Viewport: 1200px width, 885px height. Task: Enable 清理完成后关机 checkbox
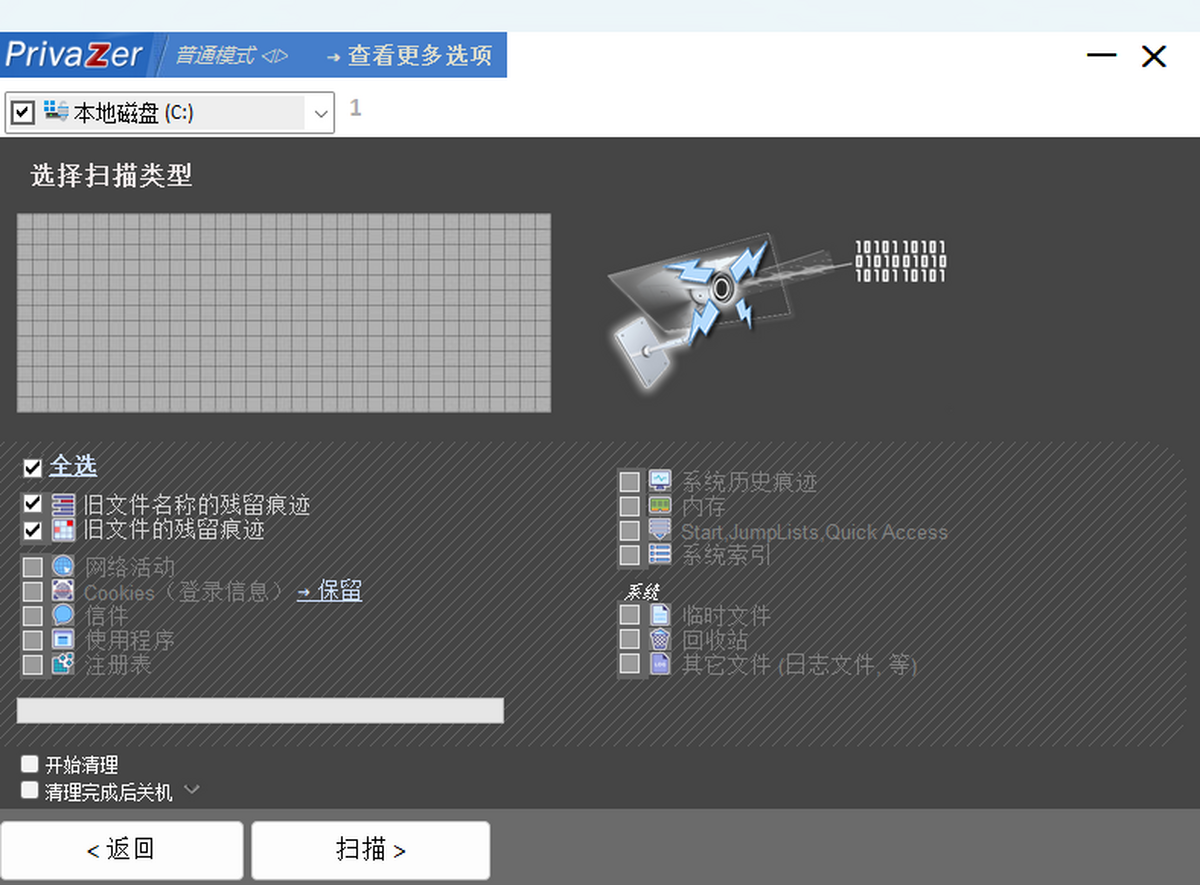pyautogui.click(x=30, y=791)
